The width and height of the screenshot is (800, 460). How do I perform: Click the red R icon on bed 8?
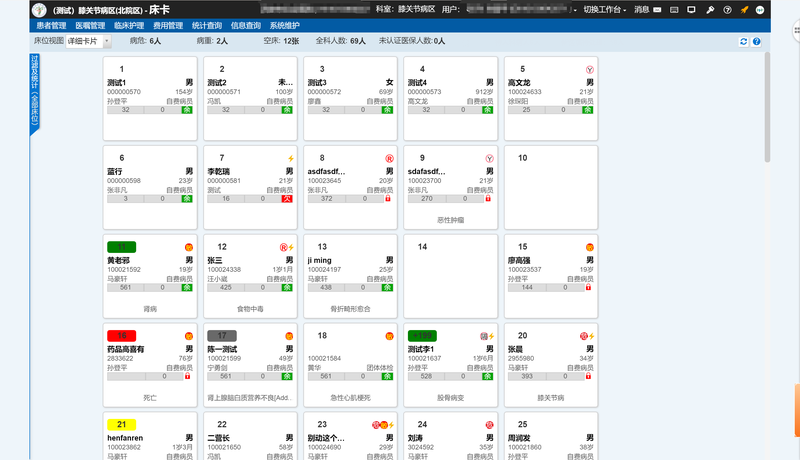click(x=389, y=159)
